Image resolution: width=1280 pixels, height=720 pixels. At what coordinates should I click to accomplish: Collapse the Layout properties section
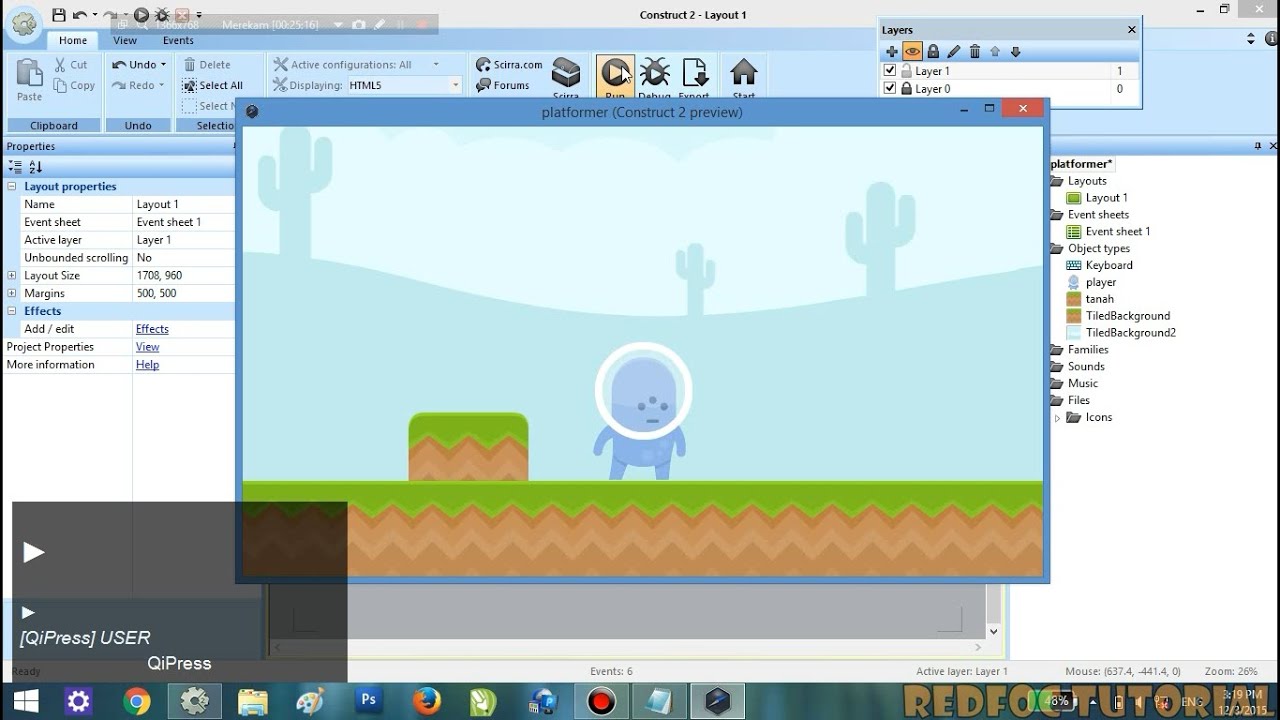pyautogui.click(x=12, y=187)
